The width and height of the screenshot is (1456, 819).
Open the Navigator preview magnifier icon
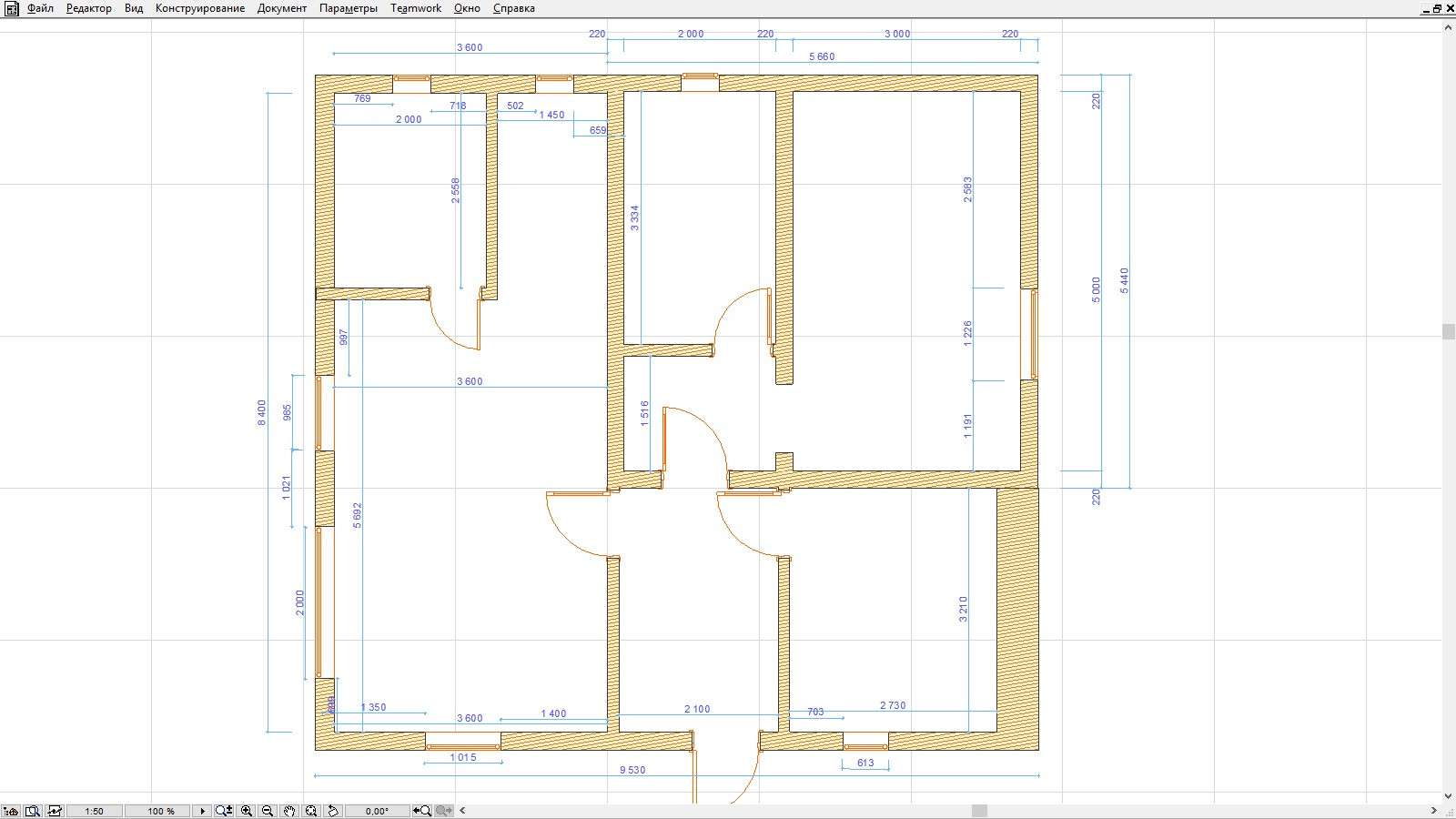pos(33,811)
